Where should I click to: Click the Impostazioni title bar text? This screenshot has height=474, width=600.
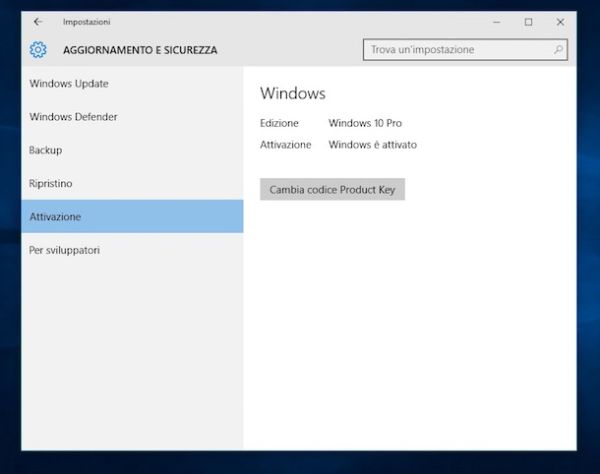pos(86,22)
